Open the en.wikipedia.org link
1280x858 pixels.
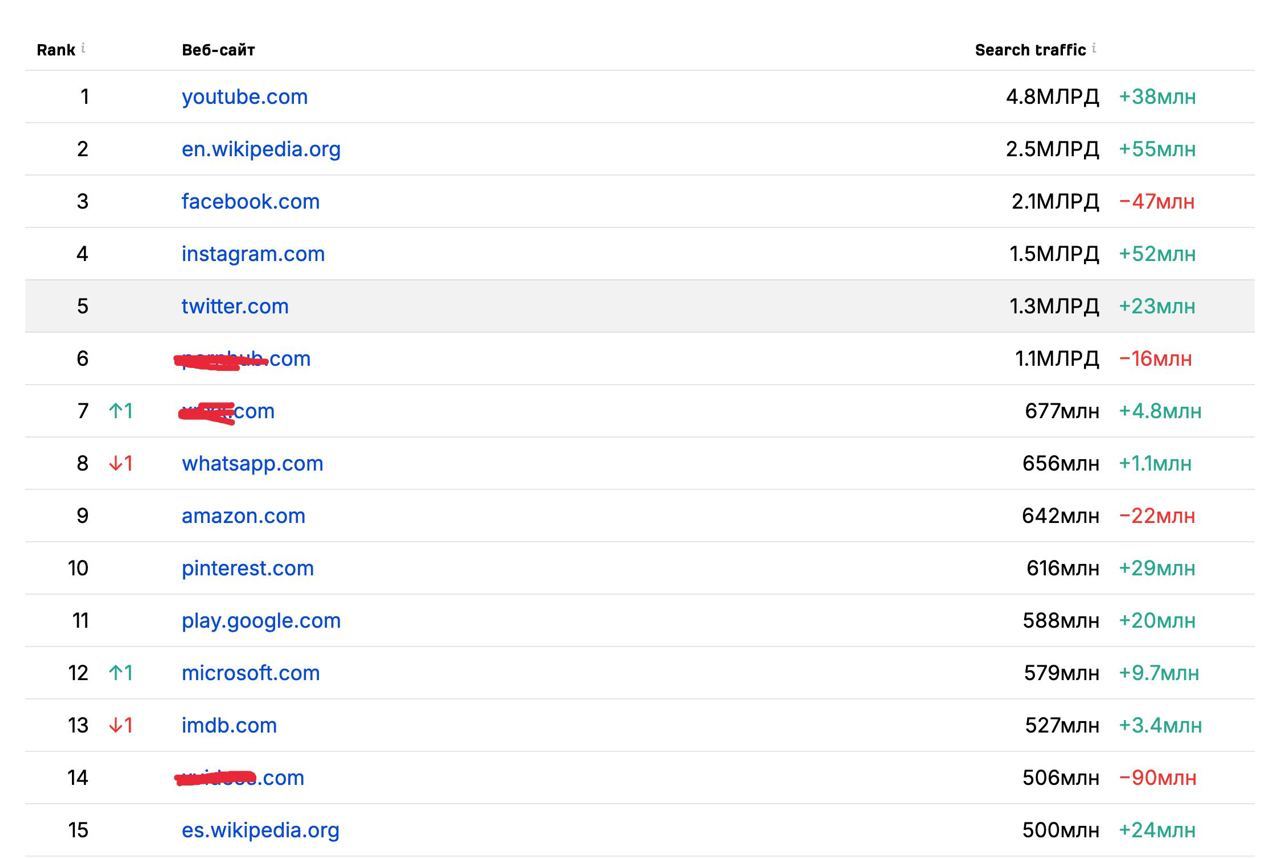pos(261,149)
